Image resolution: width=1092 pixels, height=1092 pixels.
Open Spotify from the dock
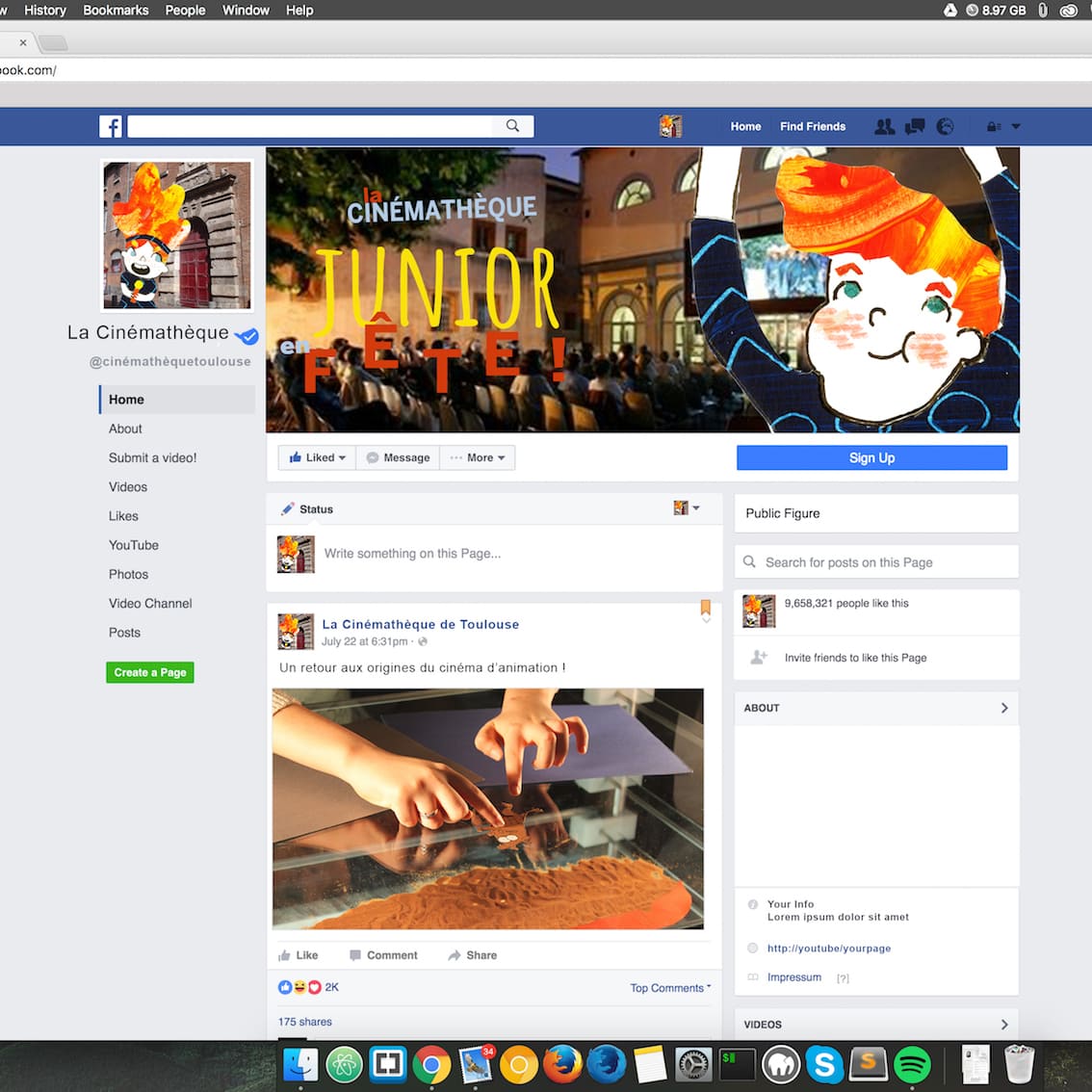(x=912, y=1064)
